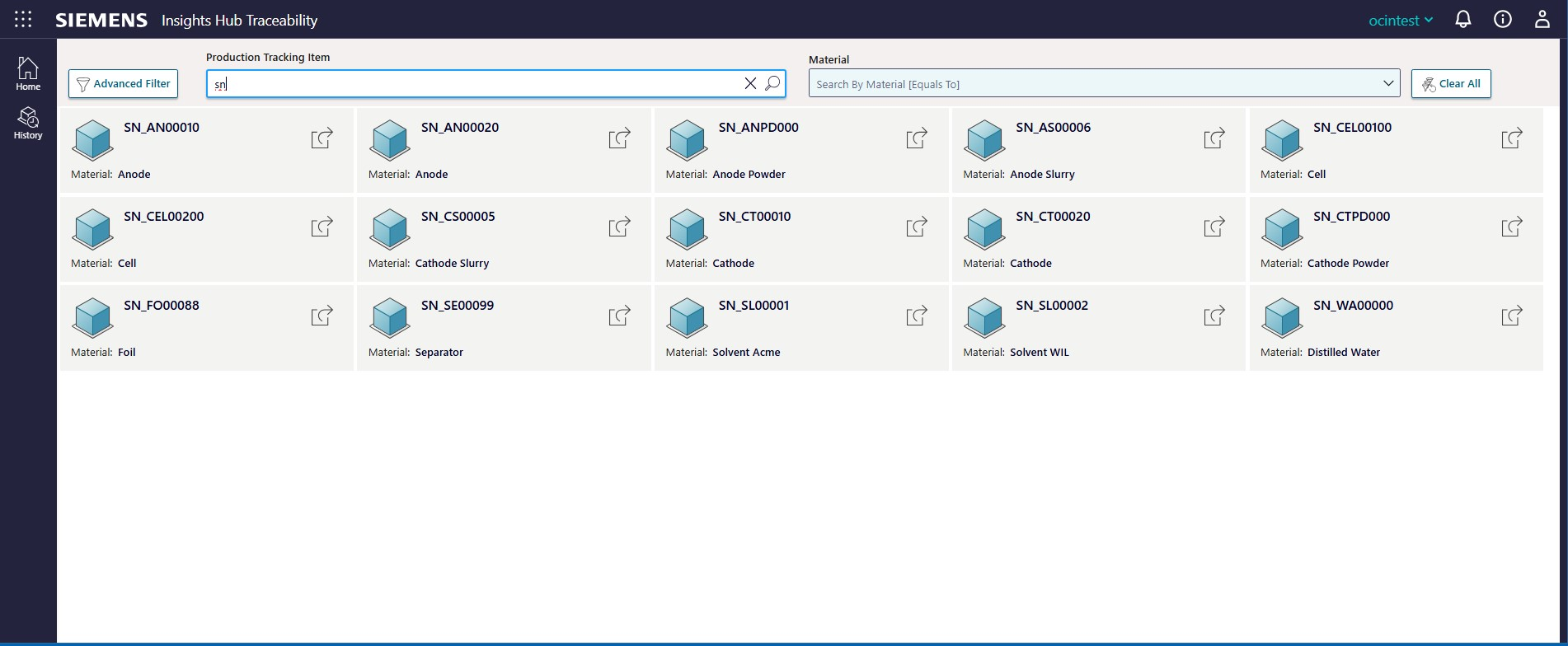
Task: Open the share icon for SN_AN00010
Action: (322, 138)
